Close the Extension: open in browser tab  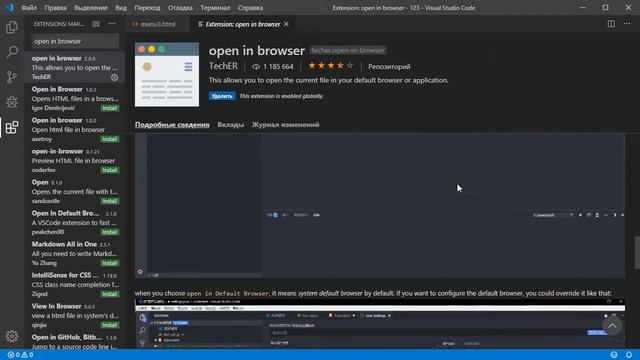(287, 24)
